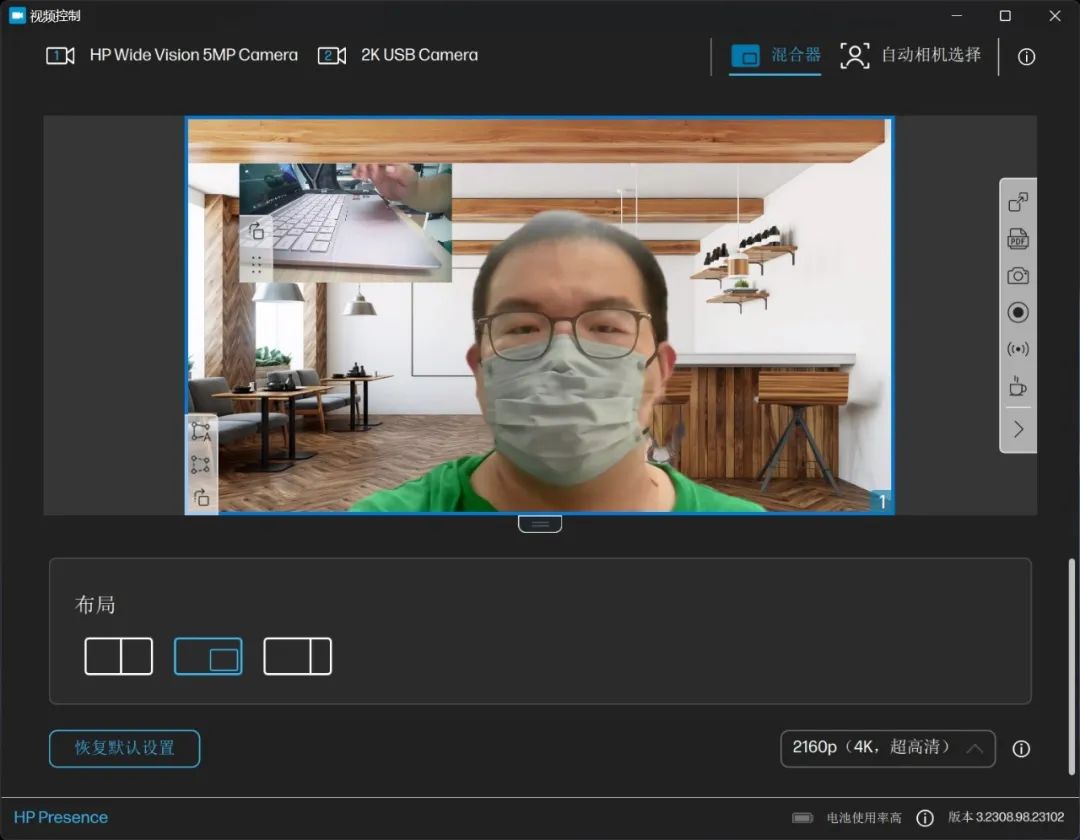Image resolution: width=1080 pixels, height=840 pixels.
Task: Minimize the 视频控制 window
Action: pyautogui.click(x=957, y=16)
